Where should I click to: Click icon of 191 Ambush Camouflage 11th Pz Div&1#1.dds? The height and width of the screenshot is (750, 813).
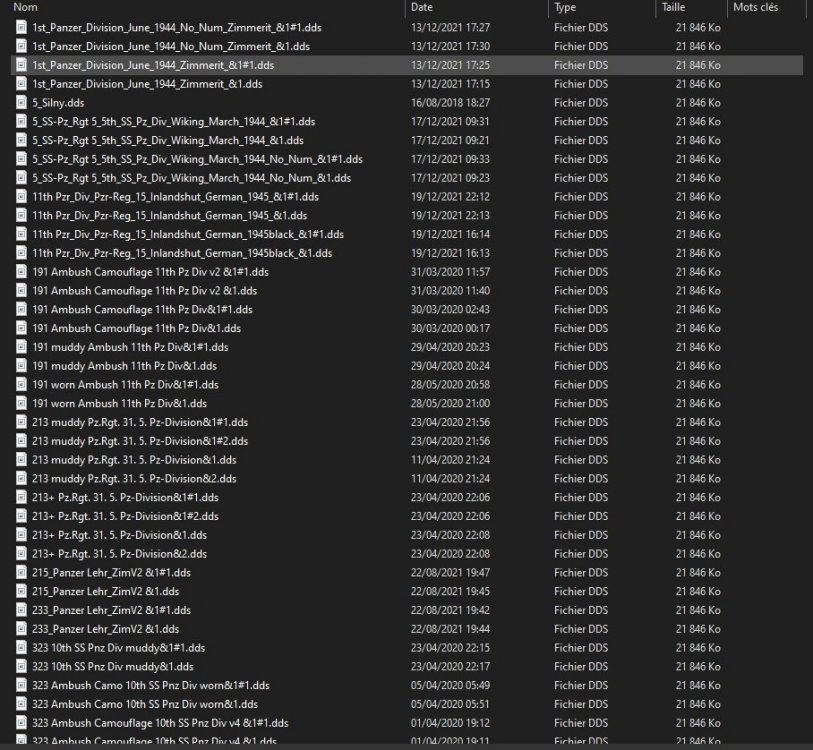21,310
